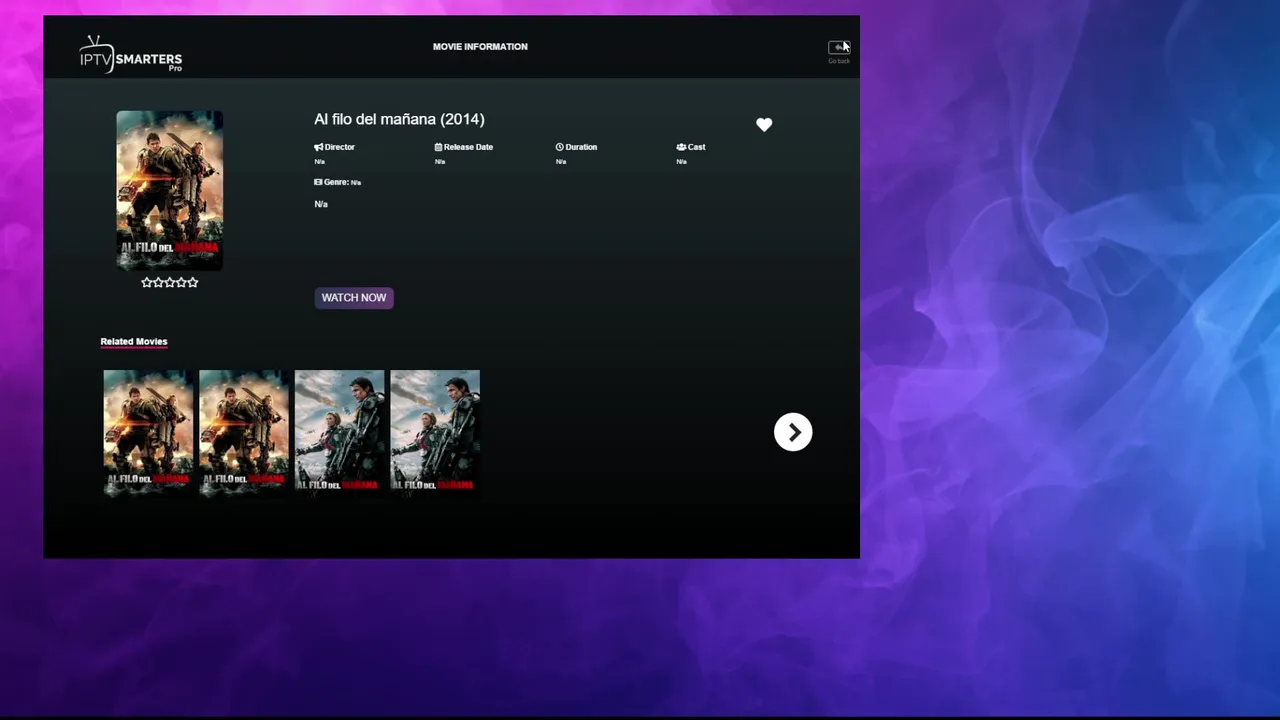Click the IPTV Smarters Pro logo
Screen dimensions: 1280x720
click(131, 55)
